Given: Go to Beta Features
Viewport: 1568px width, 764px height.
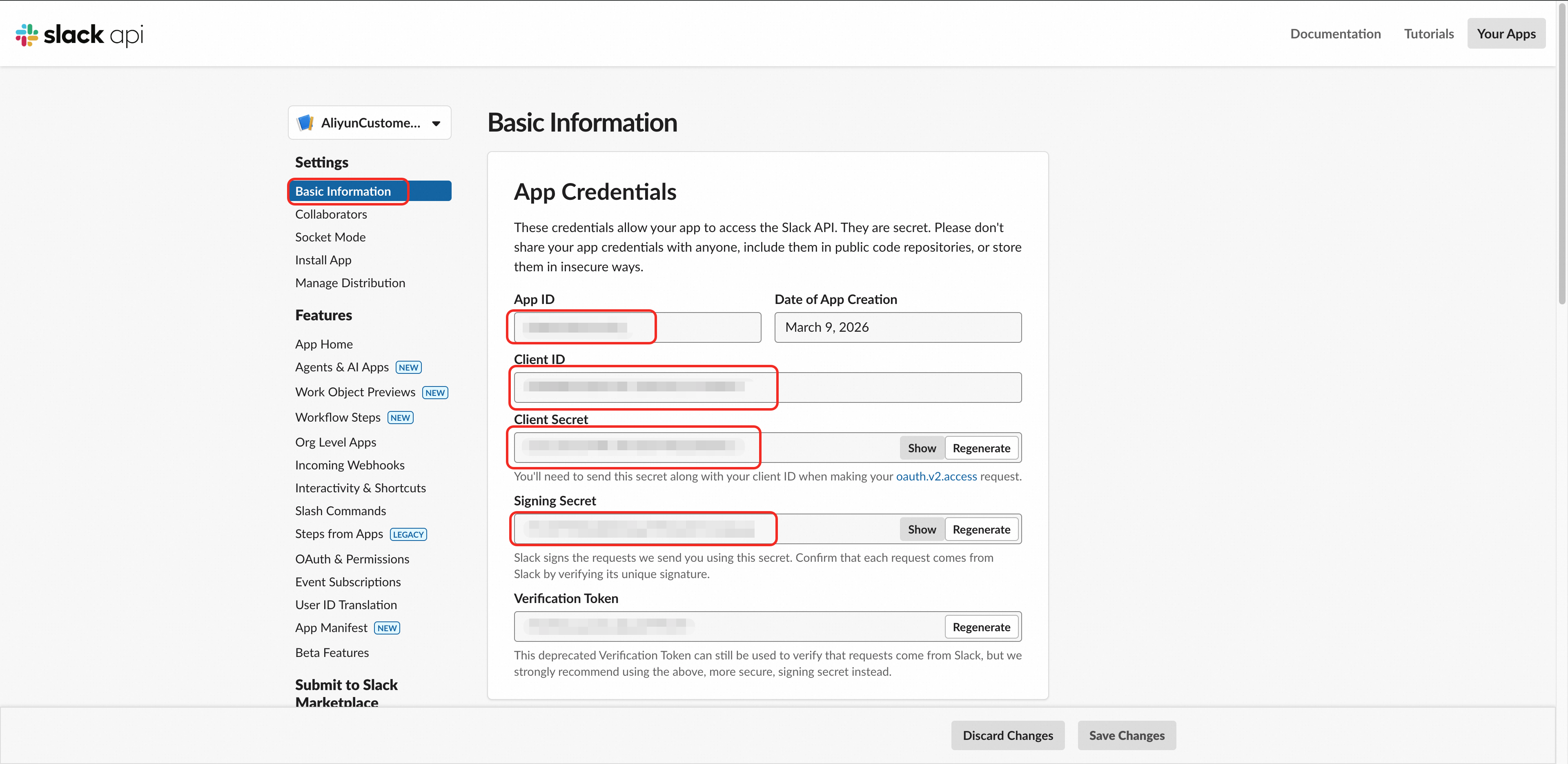Looking at the screenshot, I should point(332,652).
